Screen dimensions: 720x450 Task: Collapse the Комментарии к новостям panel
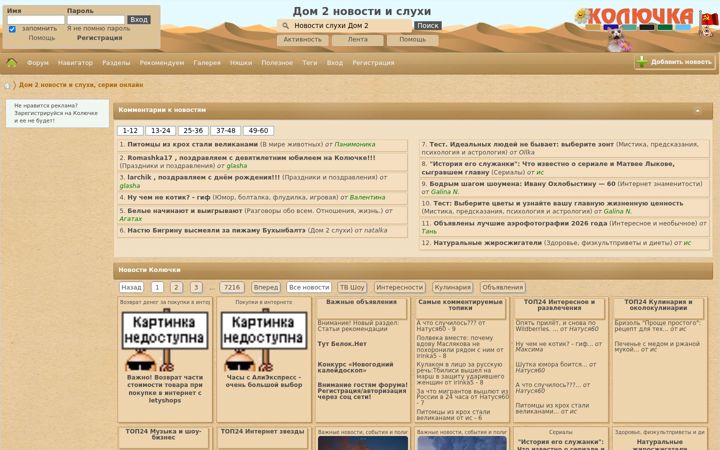698,111
